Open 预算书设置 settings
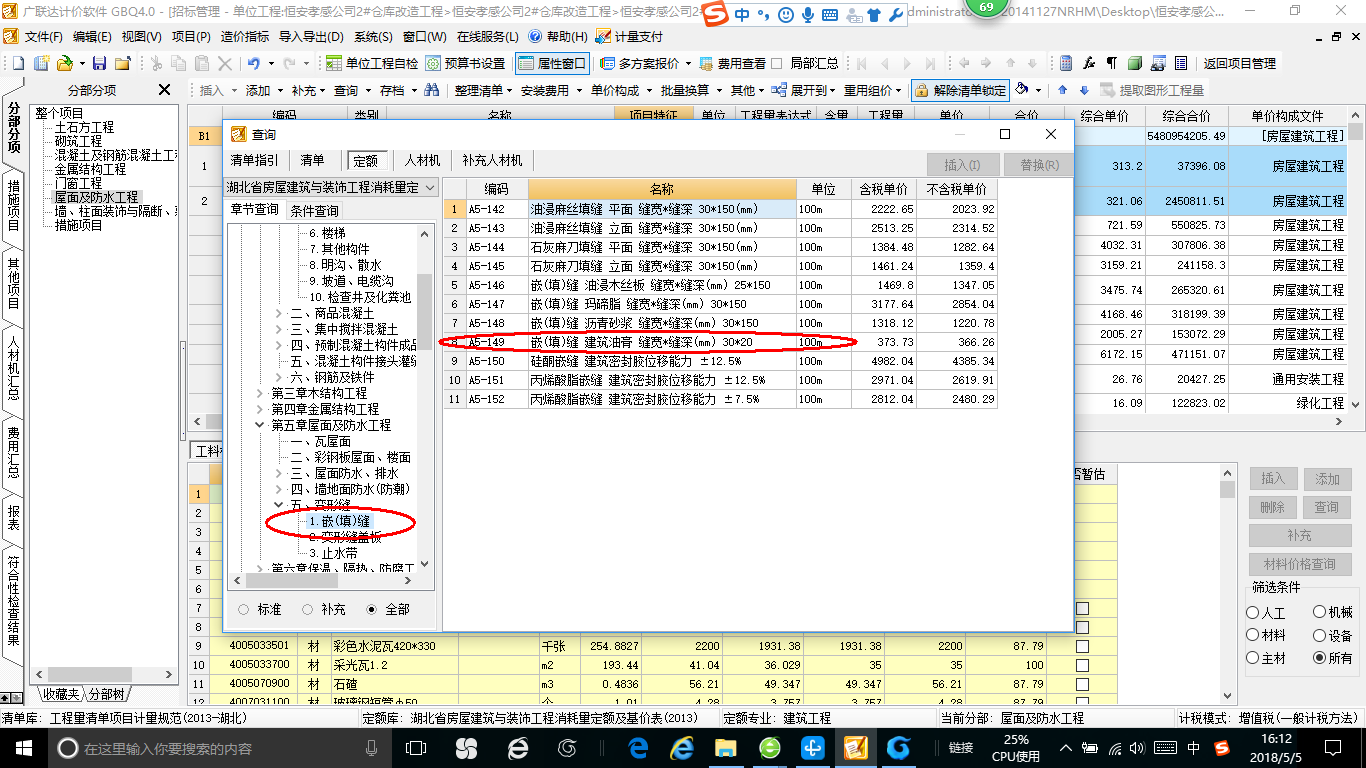 [466, 63]
